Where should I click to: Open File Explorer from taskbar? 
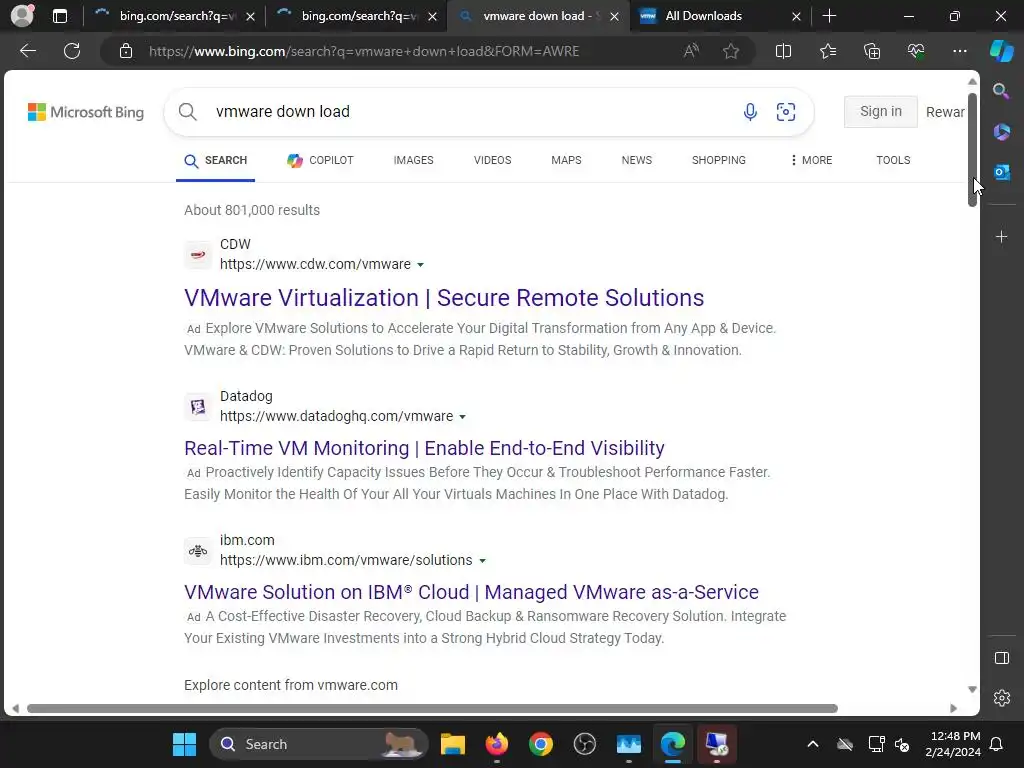pyautogui.click(x=453, y=744)
